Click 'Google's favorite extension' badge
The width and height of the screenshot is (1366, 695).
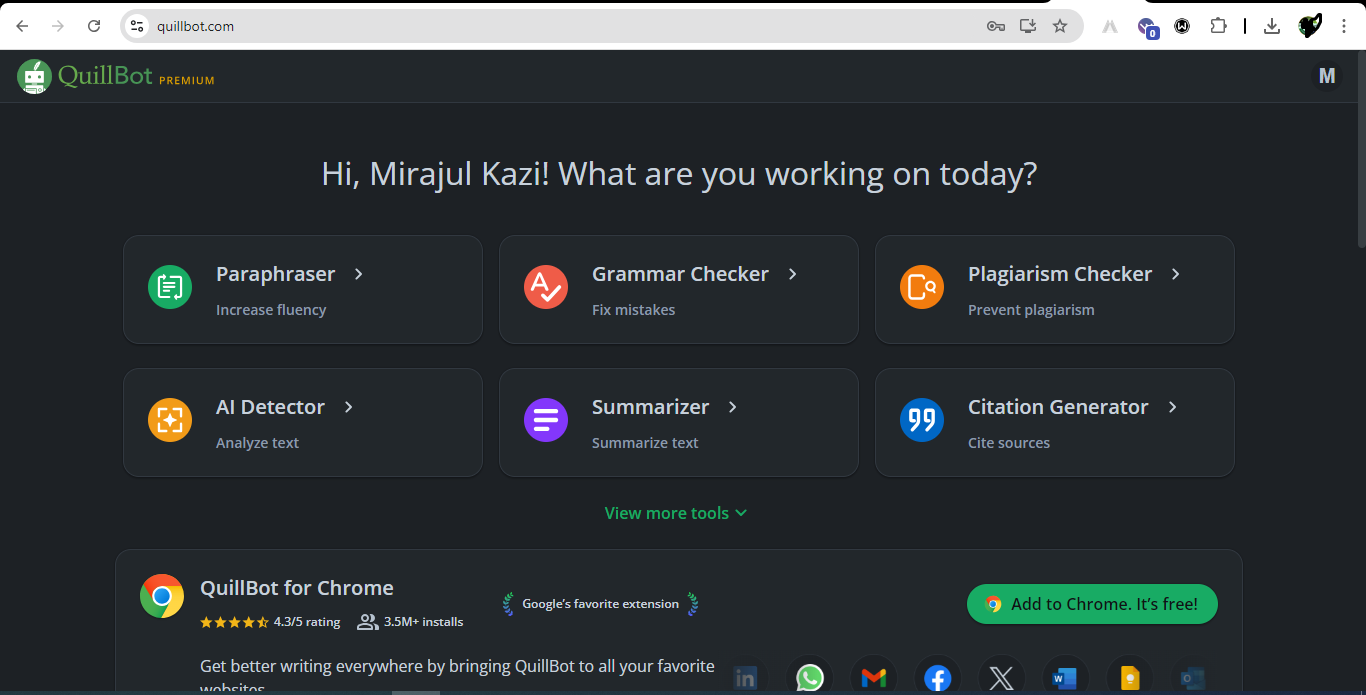click(600, 604)
